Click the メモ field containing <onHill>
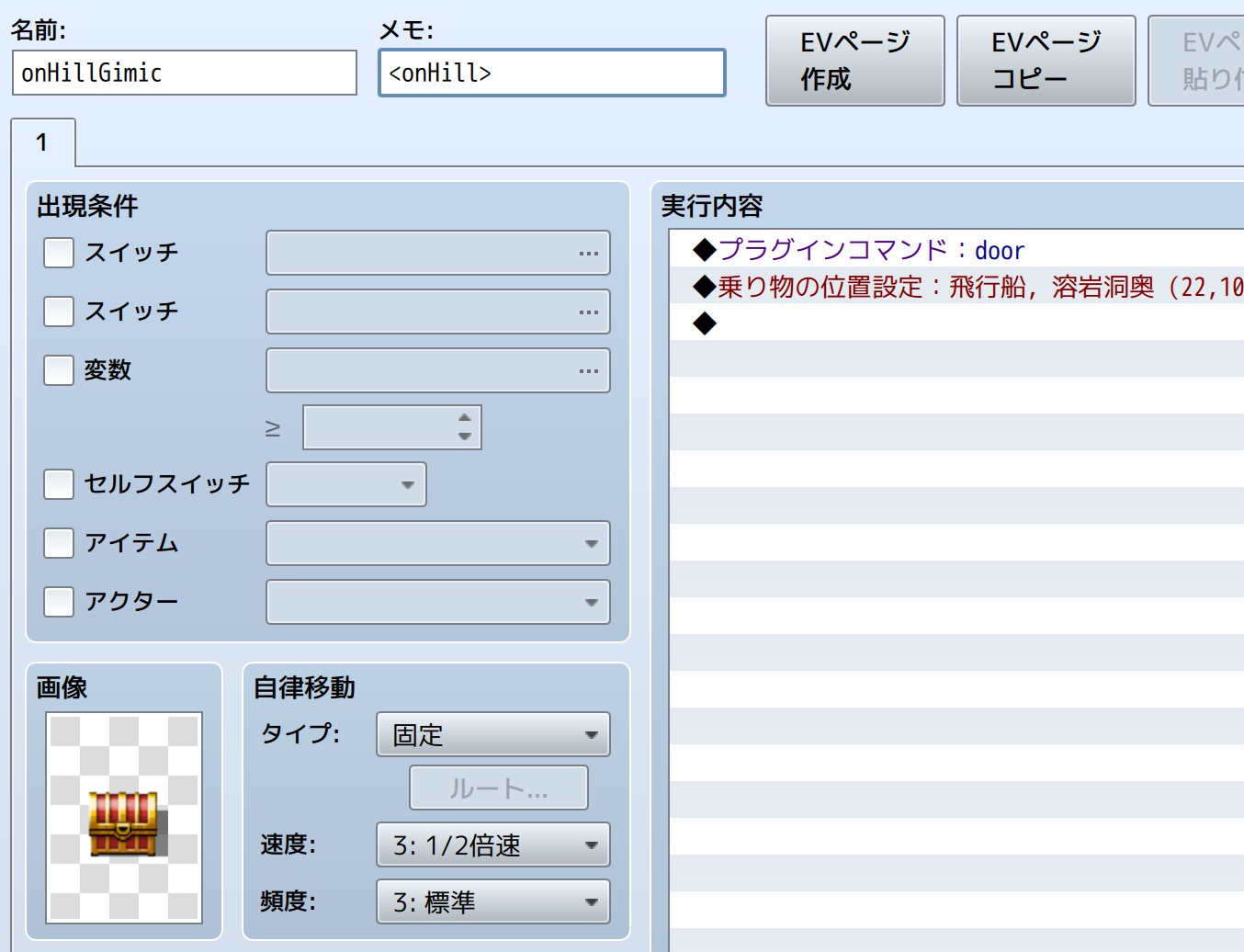1244x952 pixels. point(551,74)
